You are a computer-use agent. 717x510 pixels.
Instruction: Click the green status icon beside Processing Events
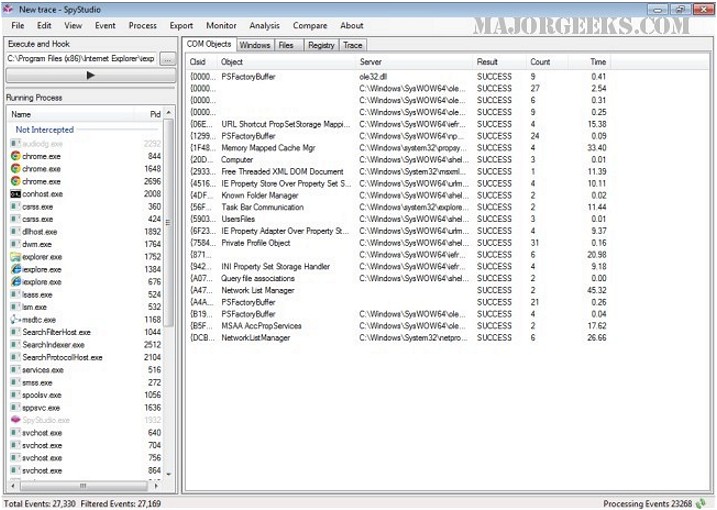(701, 504)
